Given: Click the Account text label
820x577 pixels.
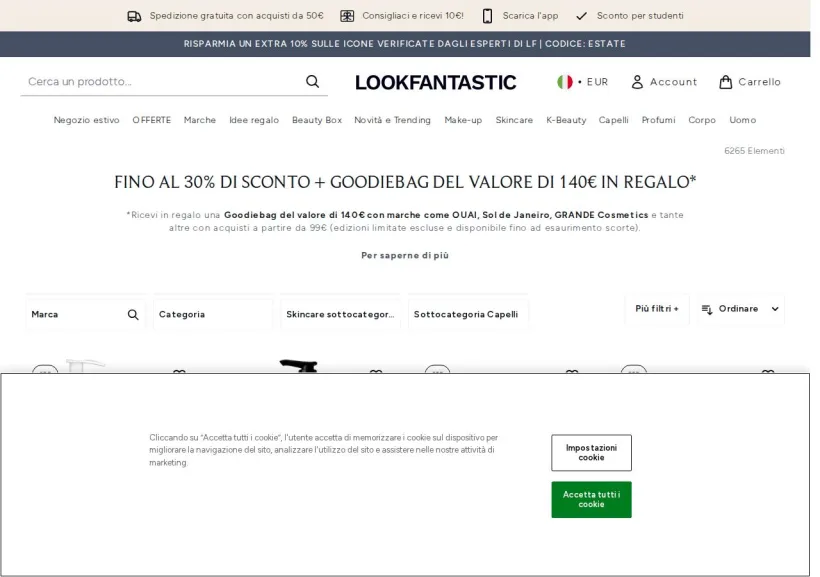Looking at the screenshot, I should (673, 82).
